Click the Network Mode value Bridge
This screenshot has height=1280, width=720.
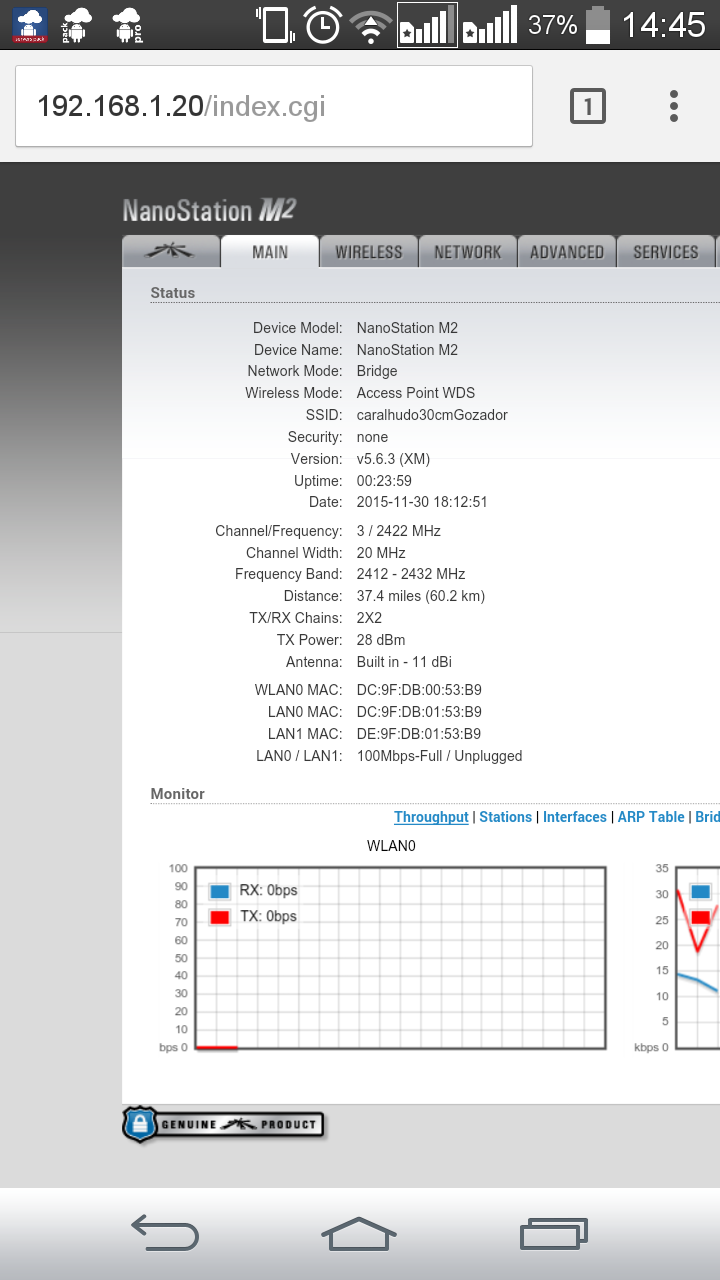click(377, 371)
